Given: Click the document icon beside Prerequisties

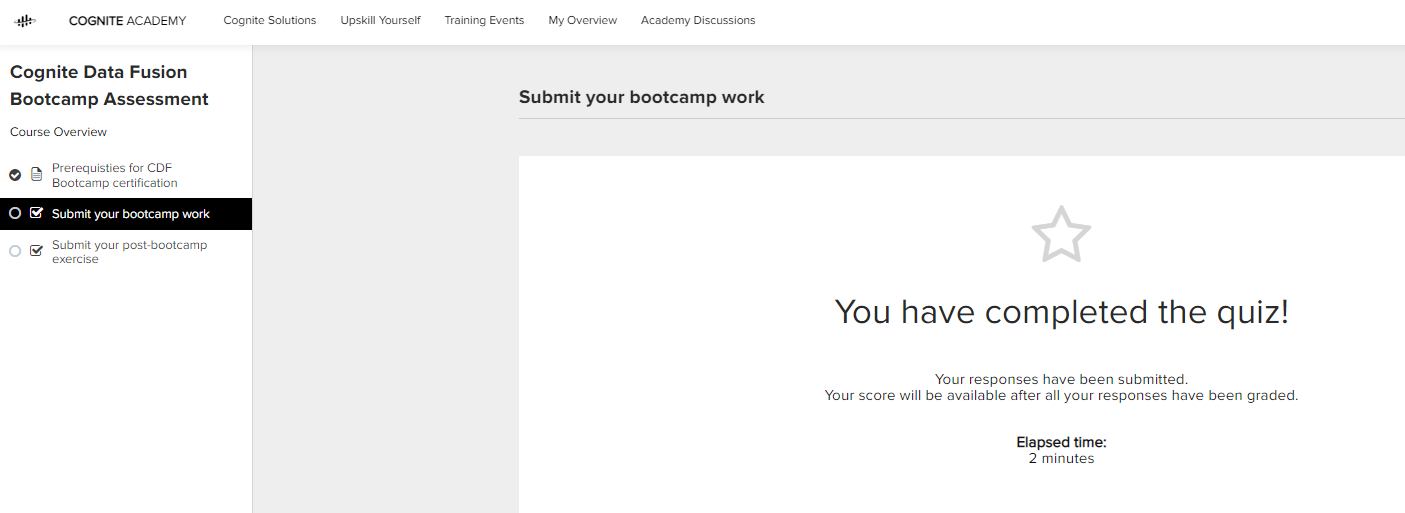Looking at the screenshot, I should tap(37, 175).
